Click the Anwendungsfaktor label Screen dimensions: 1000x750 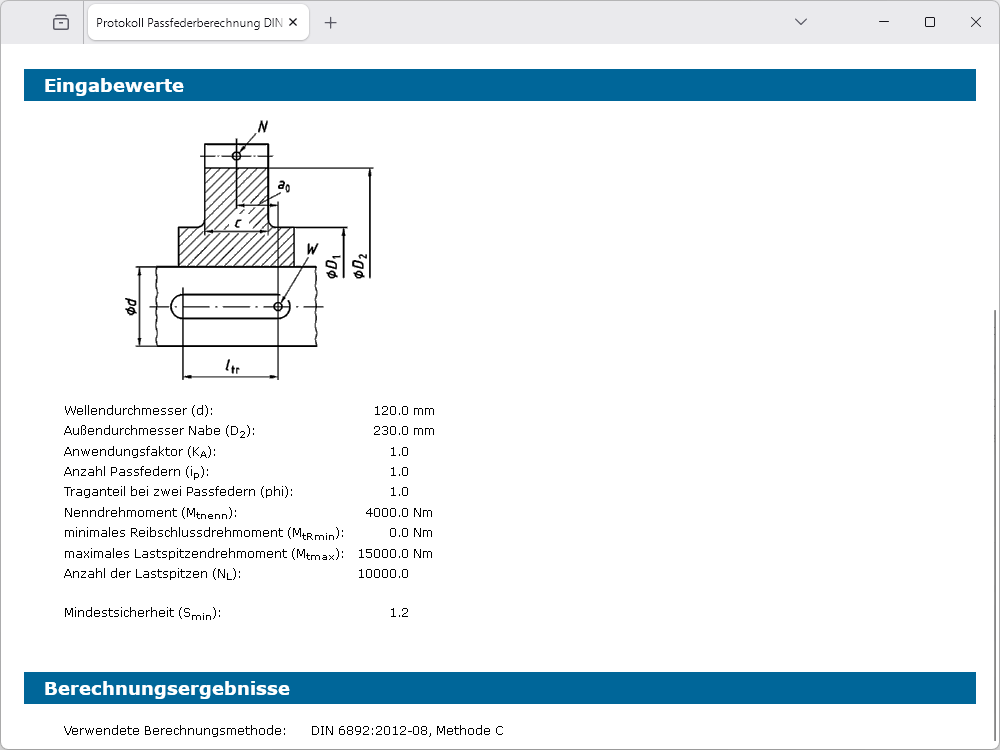point(139,452)
